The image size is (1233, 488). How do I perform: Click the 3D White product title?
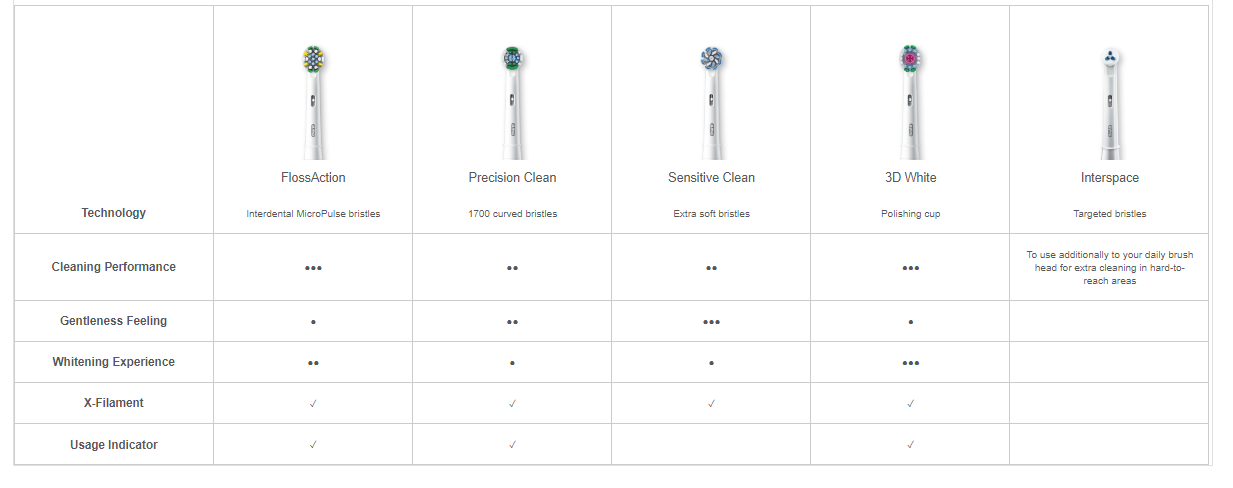[x=910, y=178]
